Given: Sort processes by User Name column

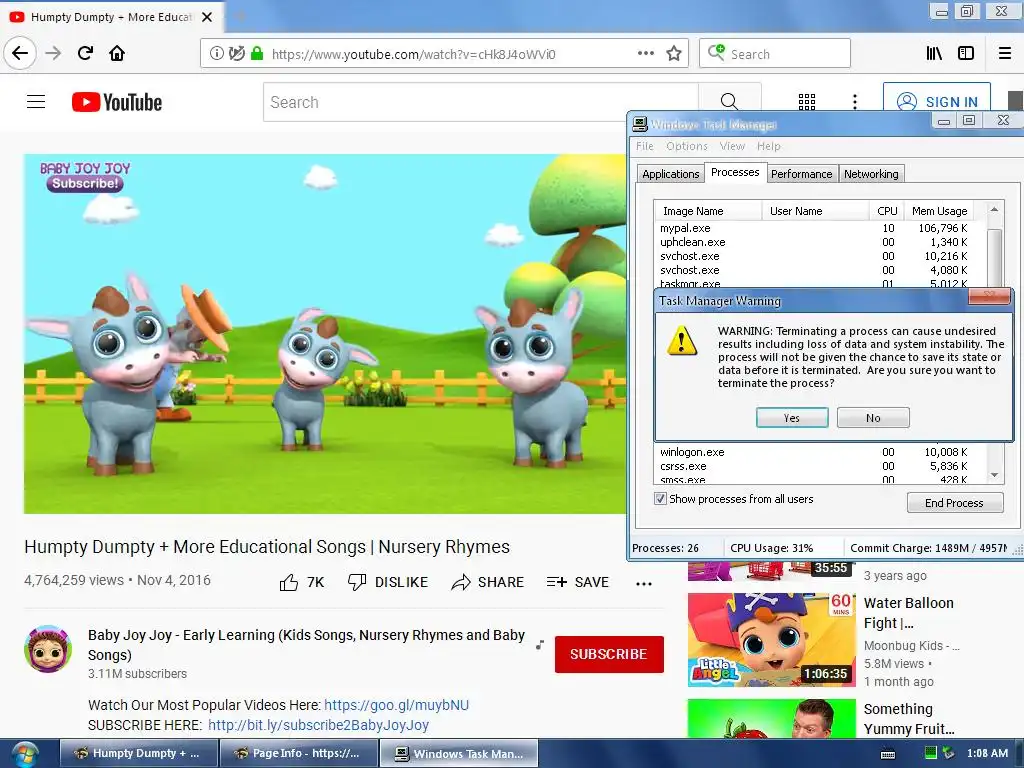Looking at the screenshot, I should tap(815, 211).
